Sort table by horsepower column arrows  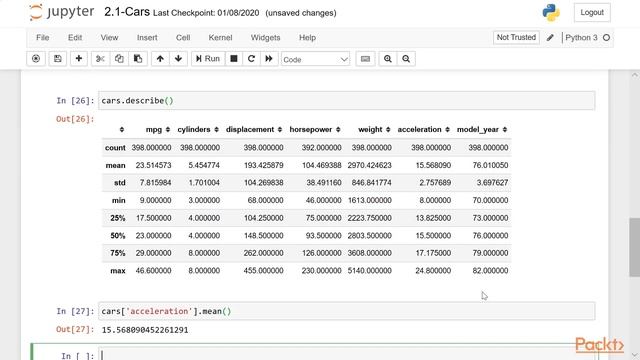[338, 129]
